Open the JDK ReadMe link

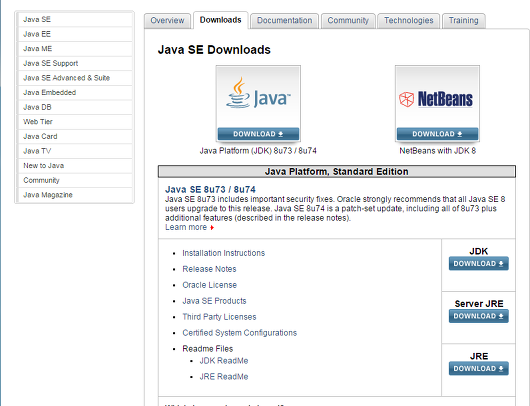(x=224, y=361)
